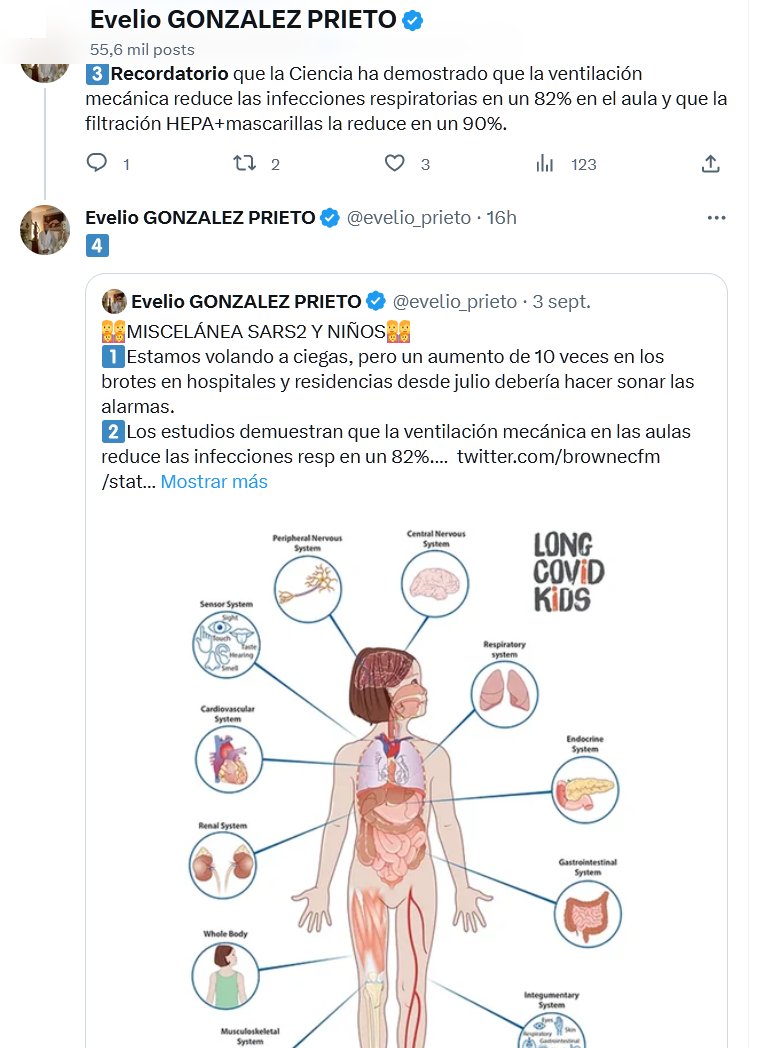Click Evelio's avatar beside the 16h post
The image size is (764, 1048).
coord(45,230)
